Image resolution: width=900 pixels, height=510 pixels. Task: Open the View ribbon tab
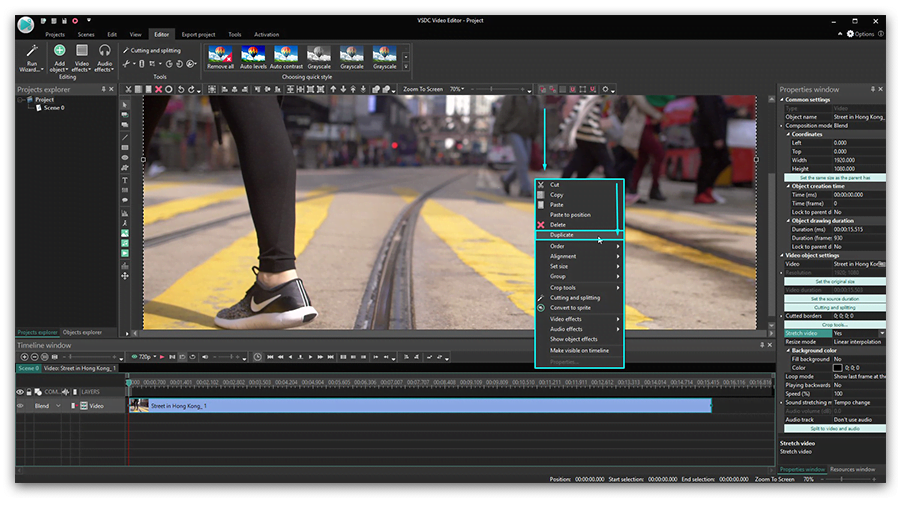pyautogui.click(x=135, y=34)
